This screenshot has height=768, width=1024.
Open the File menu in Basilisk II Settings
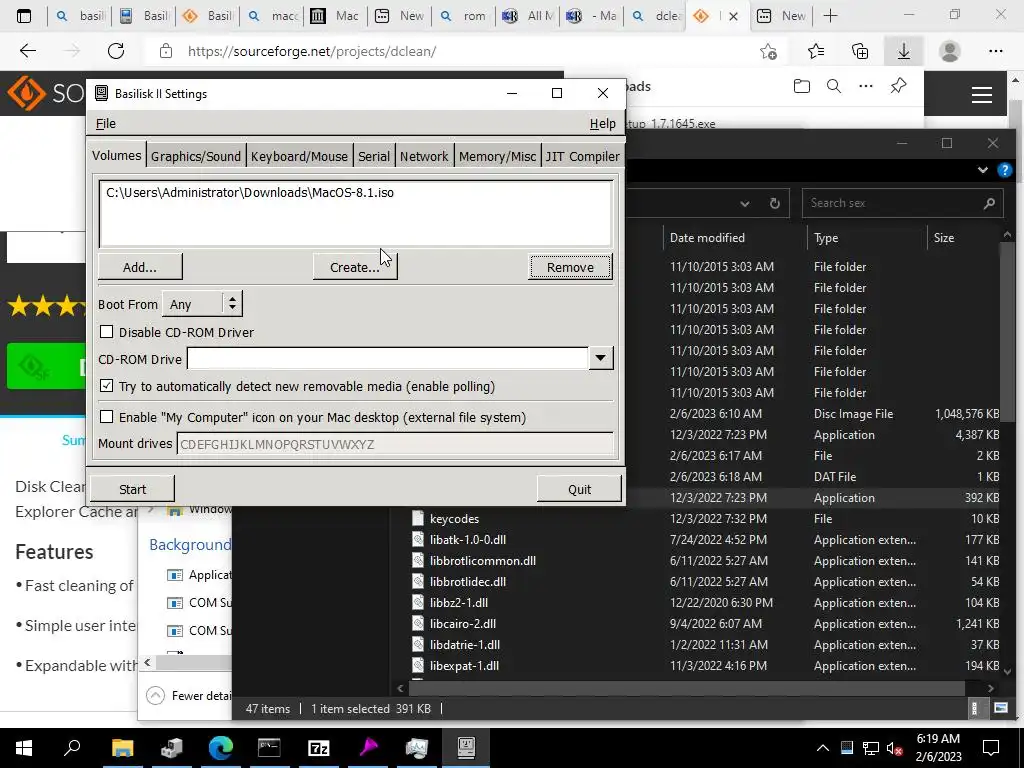[105, 123]
